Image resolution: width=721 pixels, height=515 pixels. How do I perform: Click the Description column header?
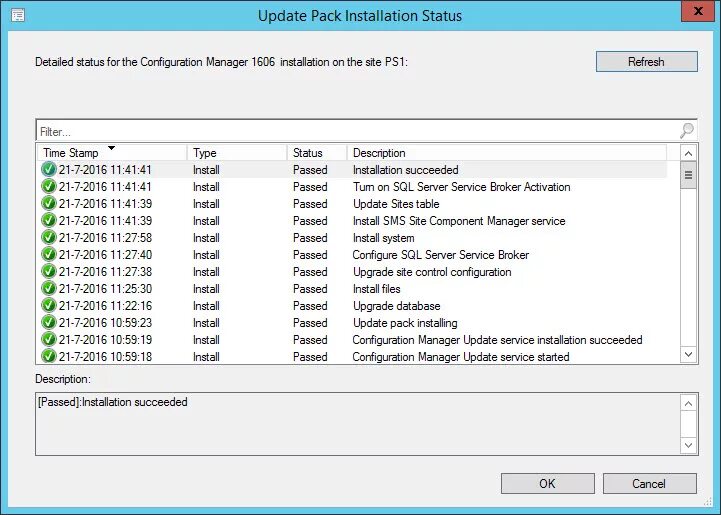point(505,153)
